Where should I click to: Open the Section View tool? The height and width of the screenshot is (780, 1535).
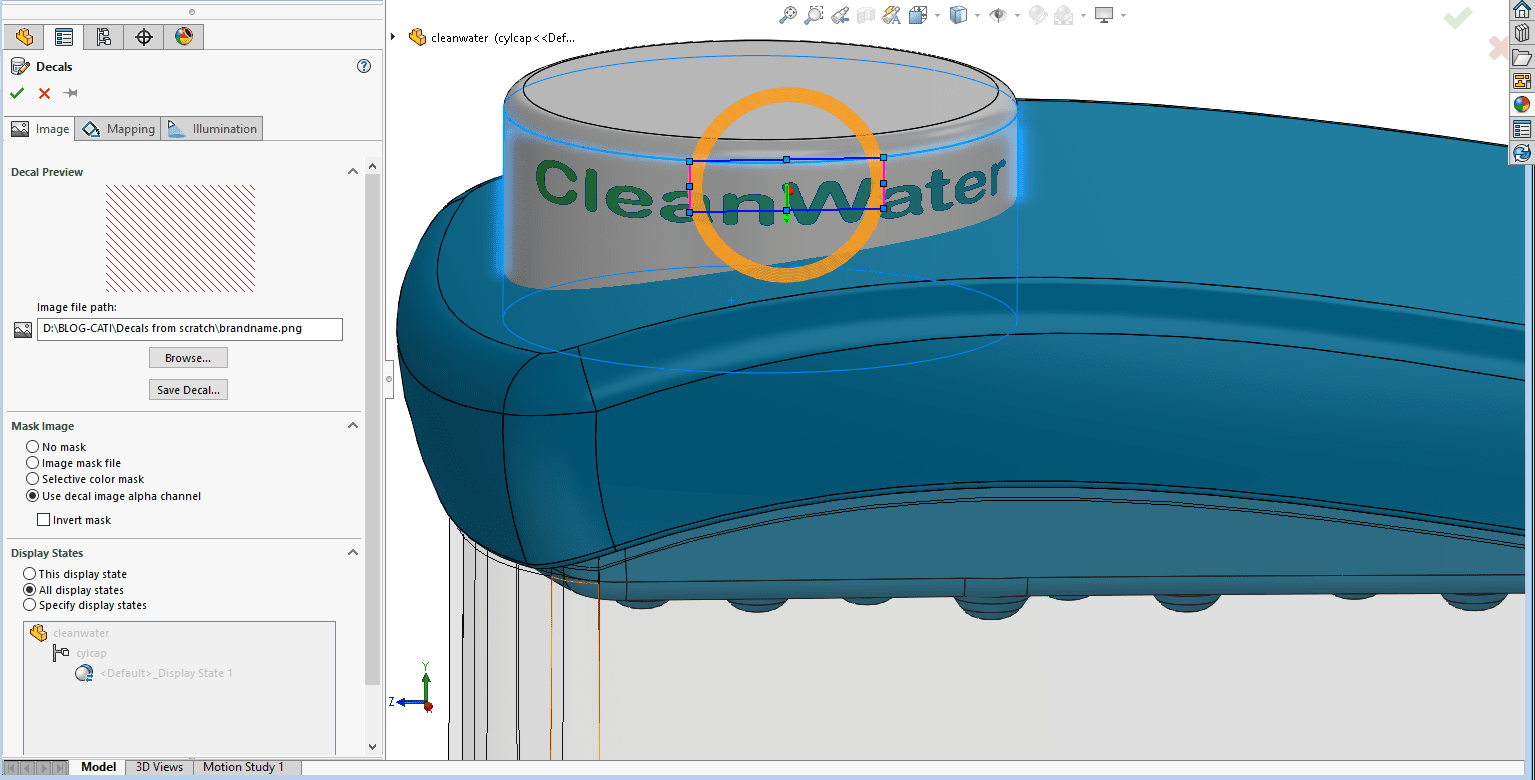866,15
